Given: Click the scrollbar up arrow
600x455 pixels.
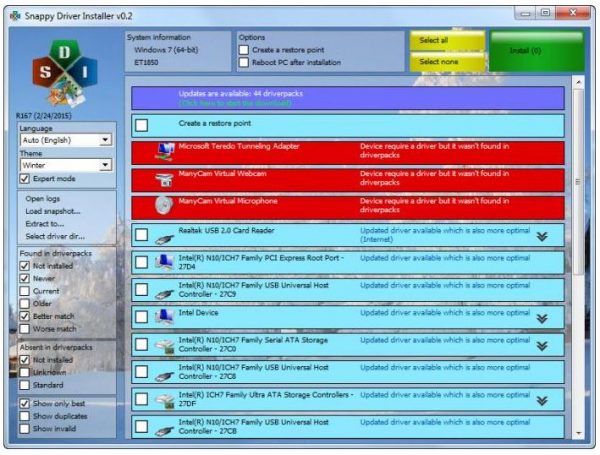Looking at the screenshot, I should click(578, 82).
